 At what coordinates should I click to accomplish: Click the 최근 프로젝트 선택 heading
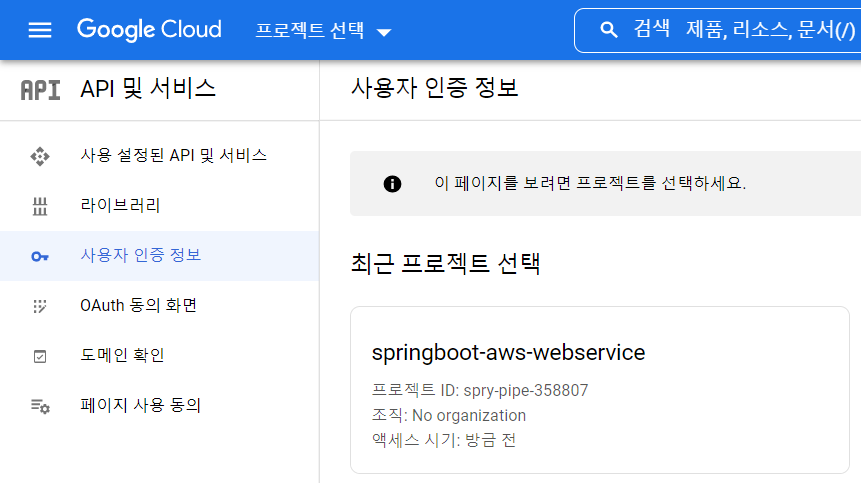[445, 263]
